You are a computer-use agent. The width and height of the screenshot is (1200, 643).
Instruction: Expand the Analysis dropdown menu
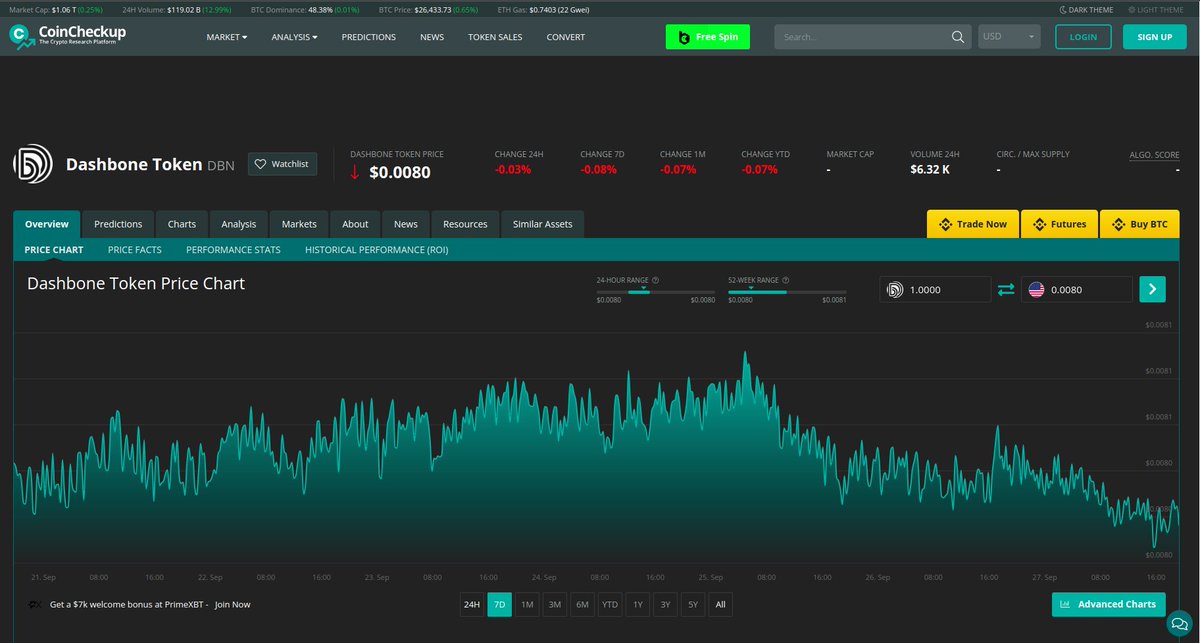294,37
